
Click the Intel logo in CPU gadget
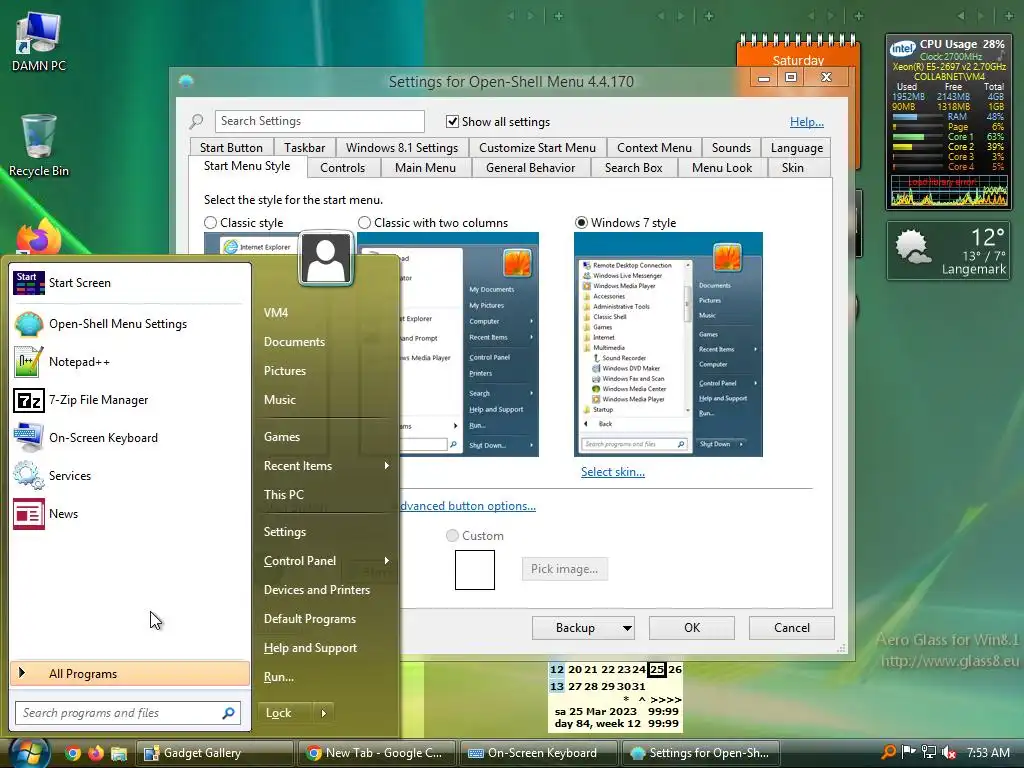(x=903, y=48)
